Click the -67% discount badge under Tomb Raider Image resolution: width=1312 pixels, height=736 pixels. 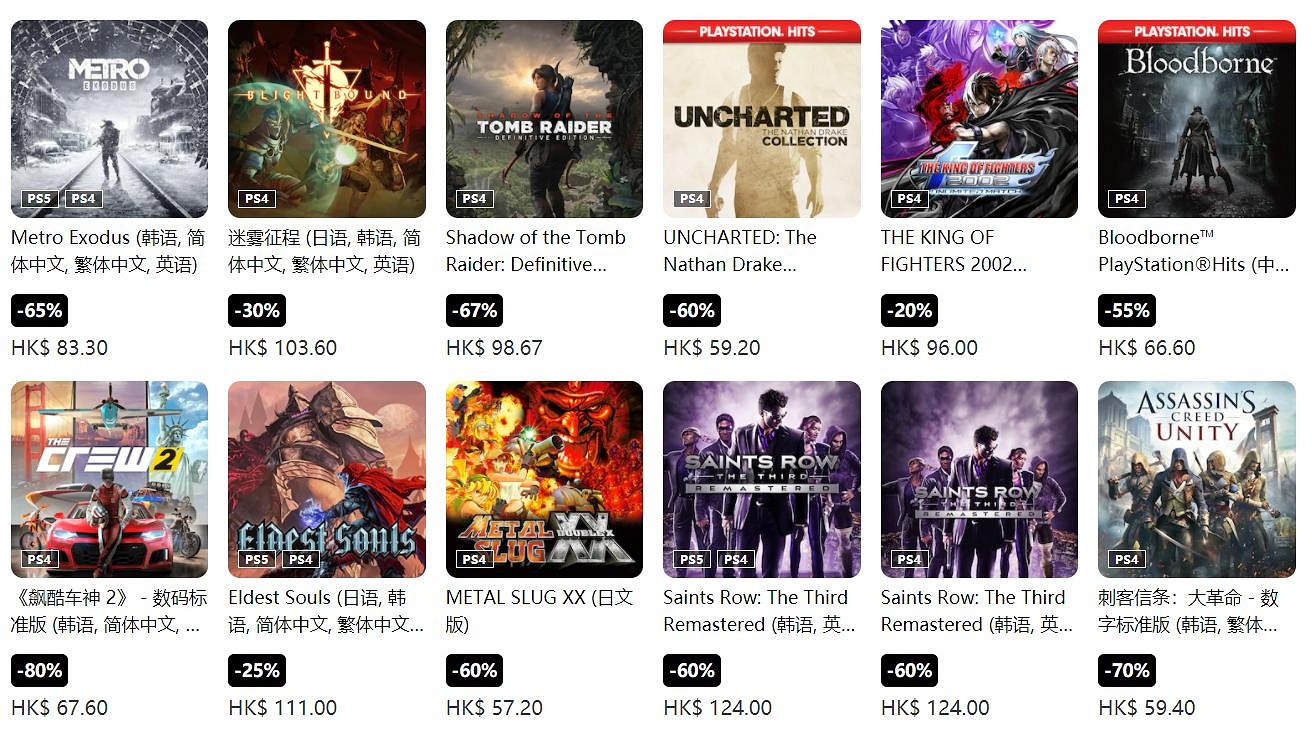coord(475,310)
